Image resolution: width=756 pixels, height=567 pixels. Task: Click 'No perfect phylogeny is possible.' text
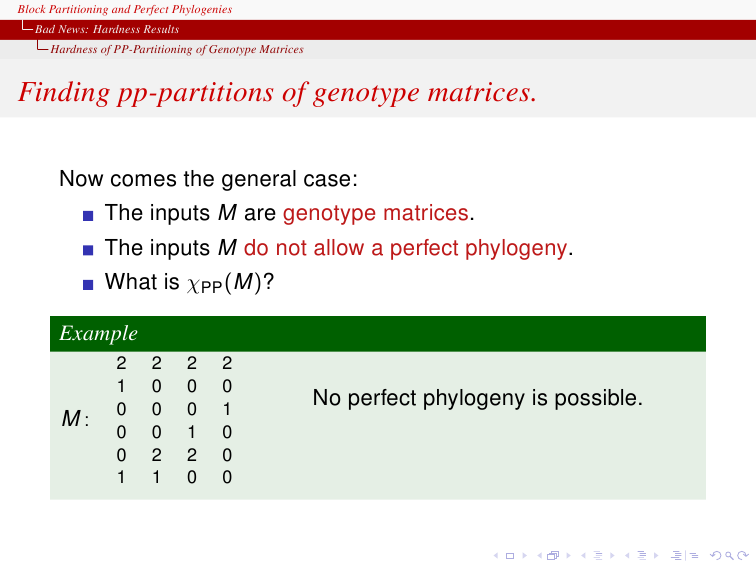click(478, 398)
